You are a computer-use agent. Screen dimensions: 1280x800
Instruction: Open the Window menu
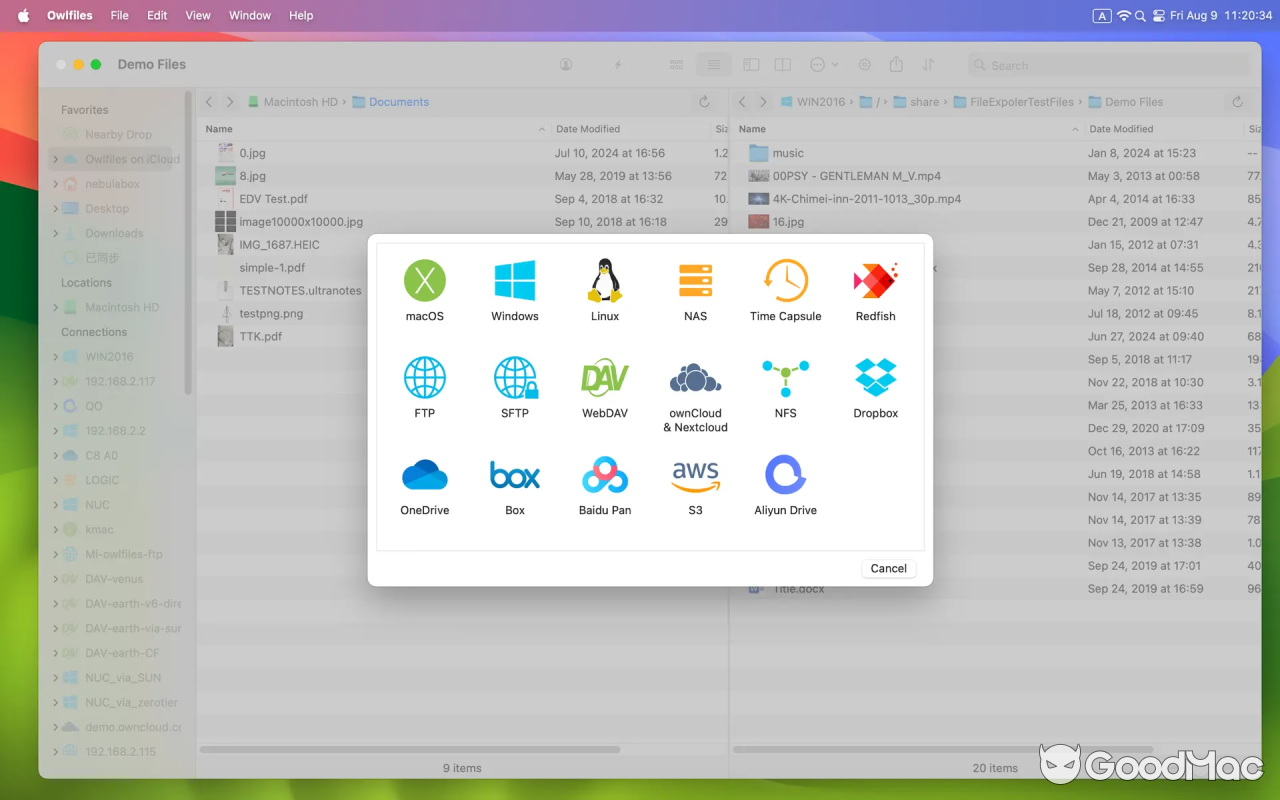tap(249, 15)
